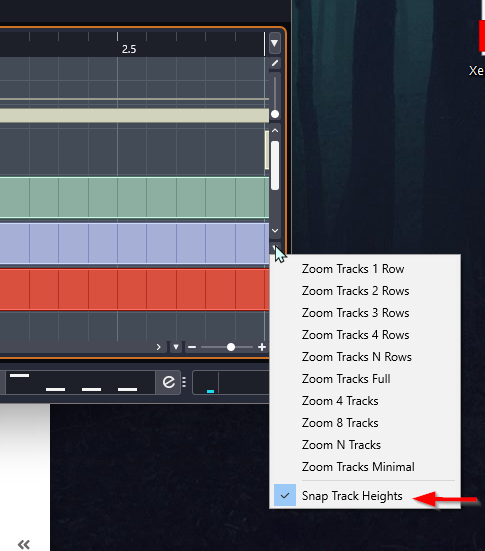Viewport: 485px width, 551px height.
Task: Choose Zoom Tracks 3 Rows
Action: (x=365, y=313)
